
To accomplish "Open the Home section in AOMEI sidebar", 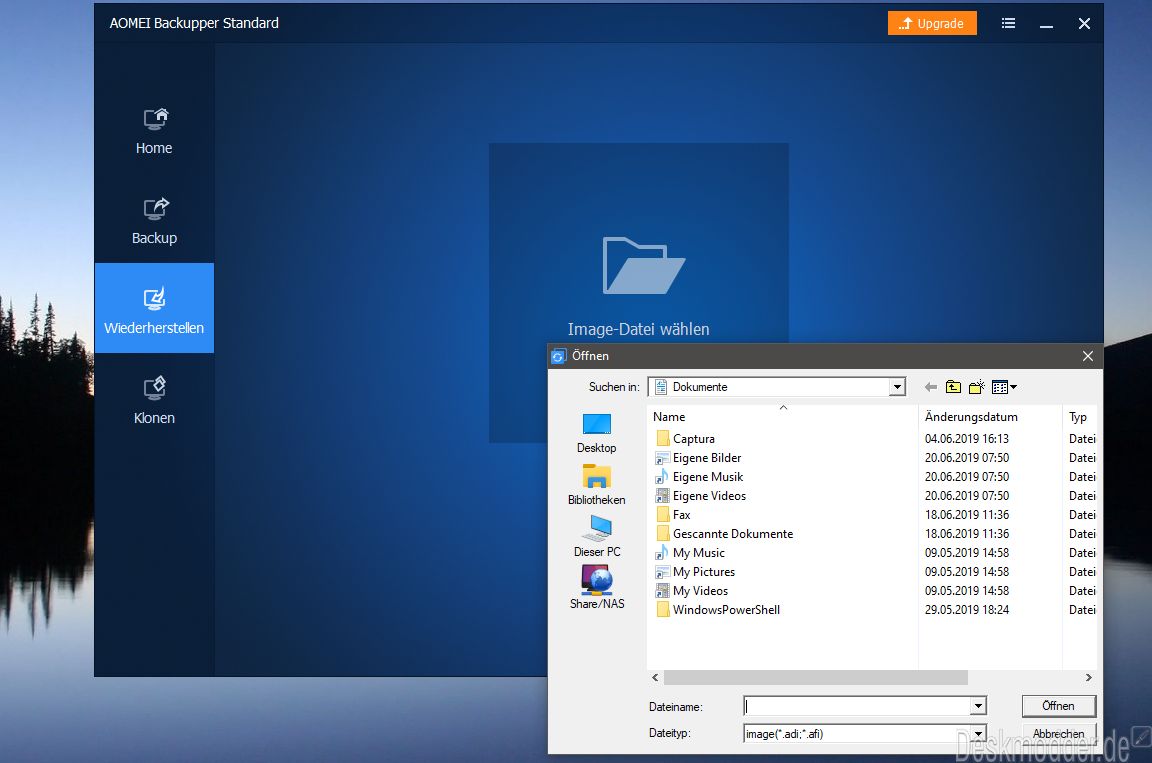I will click(154, 131).
